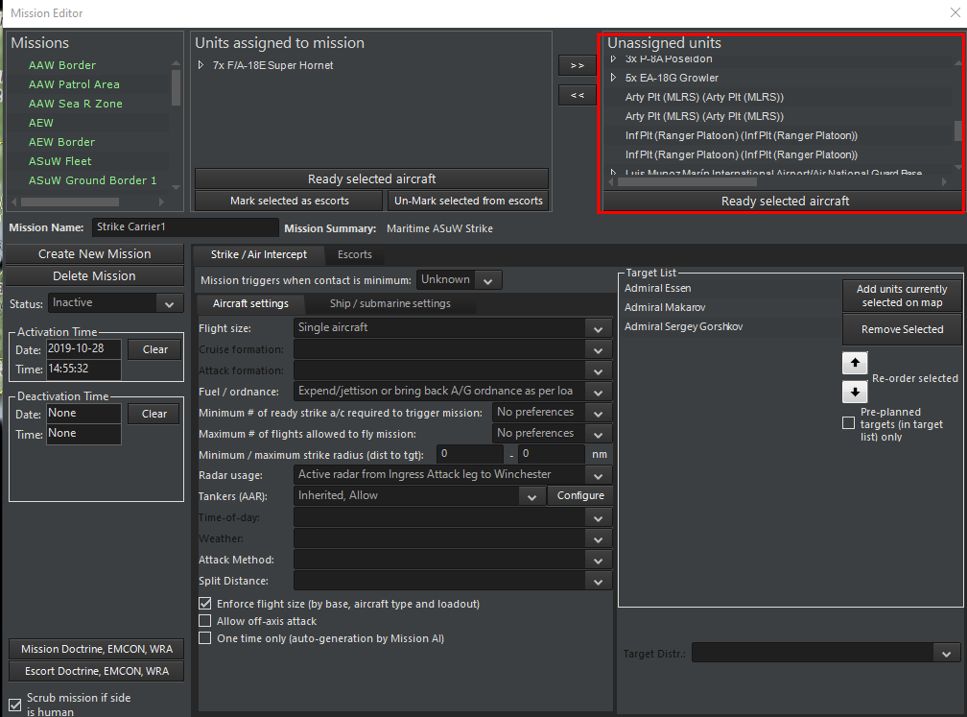This screenshot has height=717, width=967.
Task: Click Create New Mission button
Action: point(94,254)
